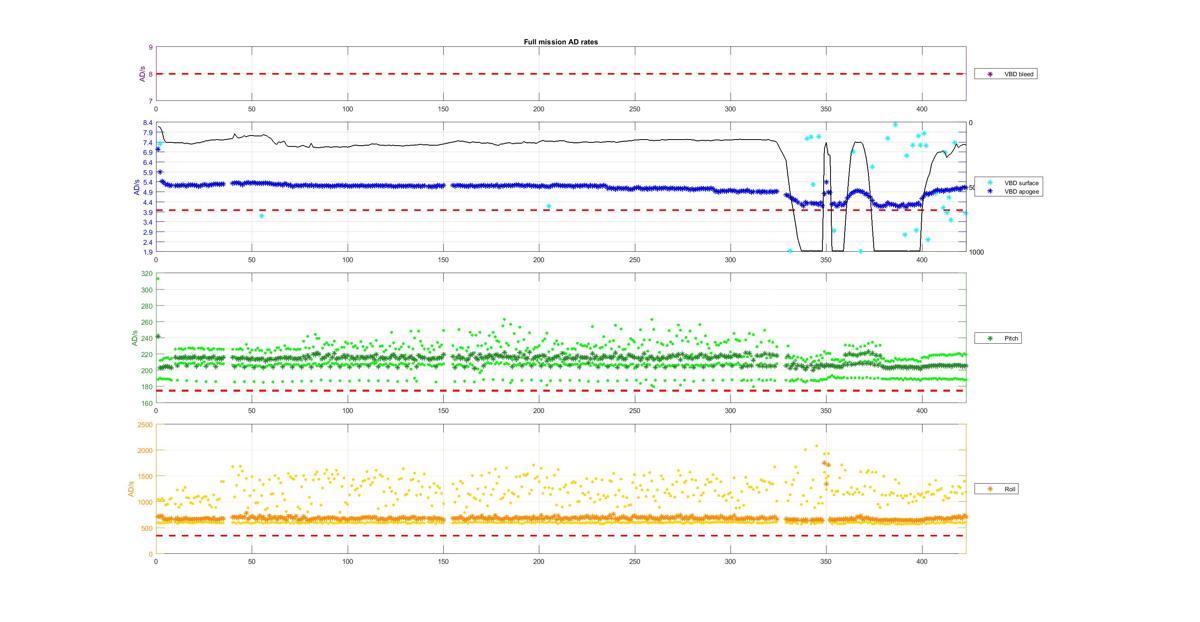Click the '1000' tick on right depth axis
The image size is (1200, 622).
[976, 252]
